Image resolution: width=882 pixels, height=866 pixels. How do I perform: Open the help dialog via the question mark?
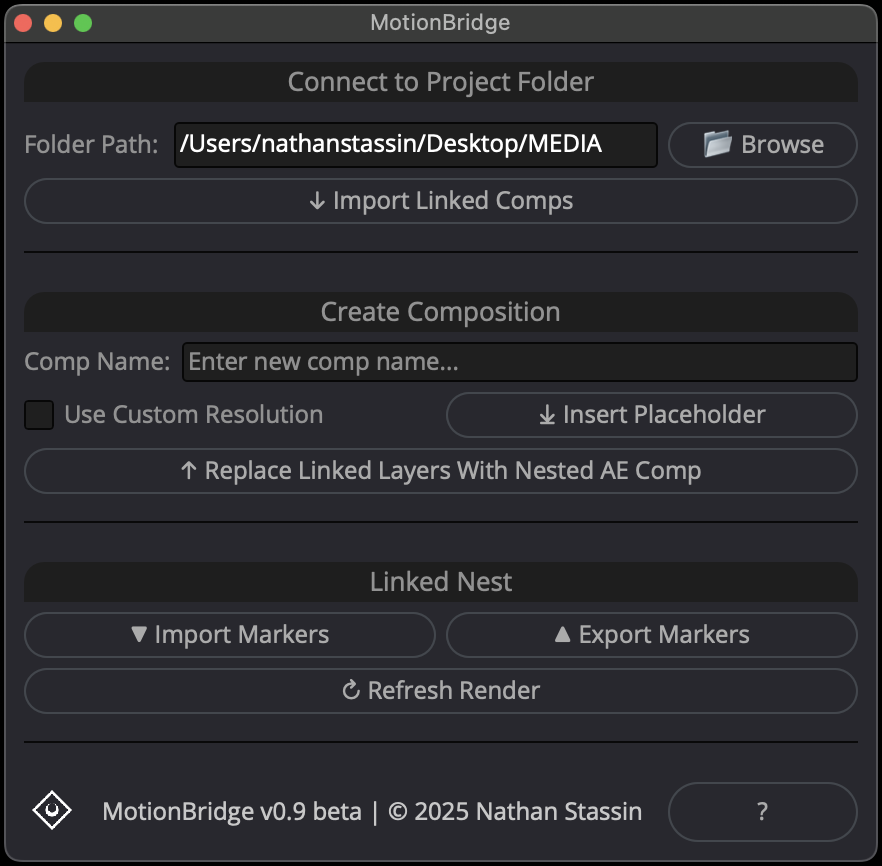[762, 811]
